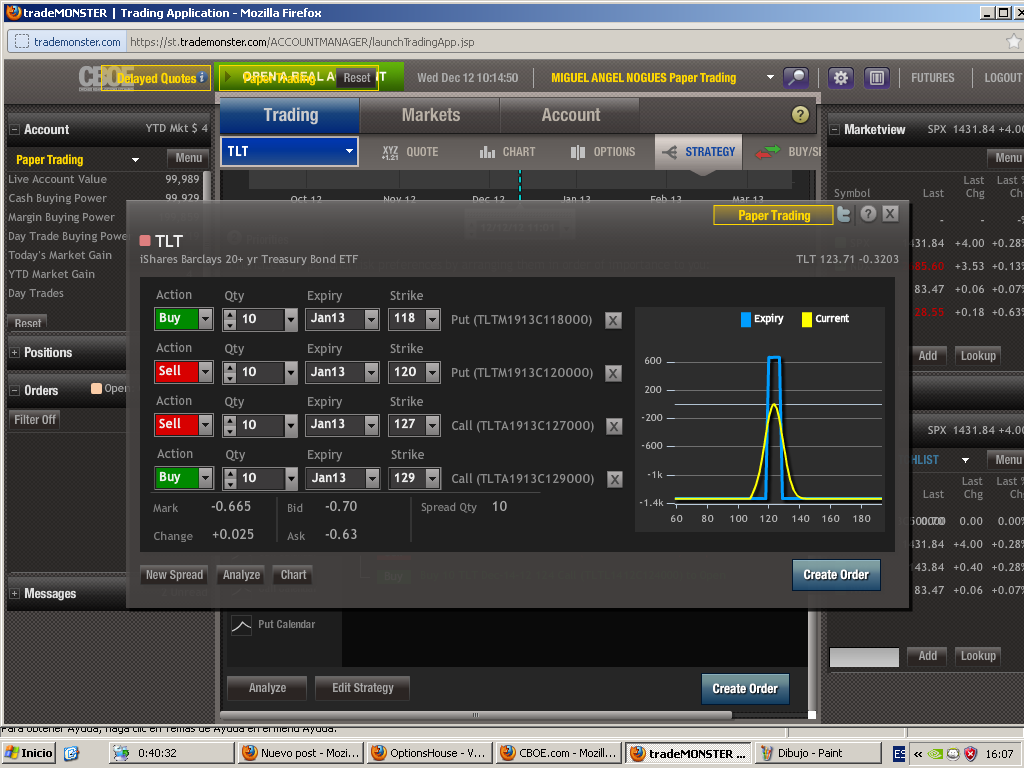The width and height of the screenshot is (1024, 768).
Task: Click the layout panel icon beside settings
Action: [x=876, y=78]
